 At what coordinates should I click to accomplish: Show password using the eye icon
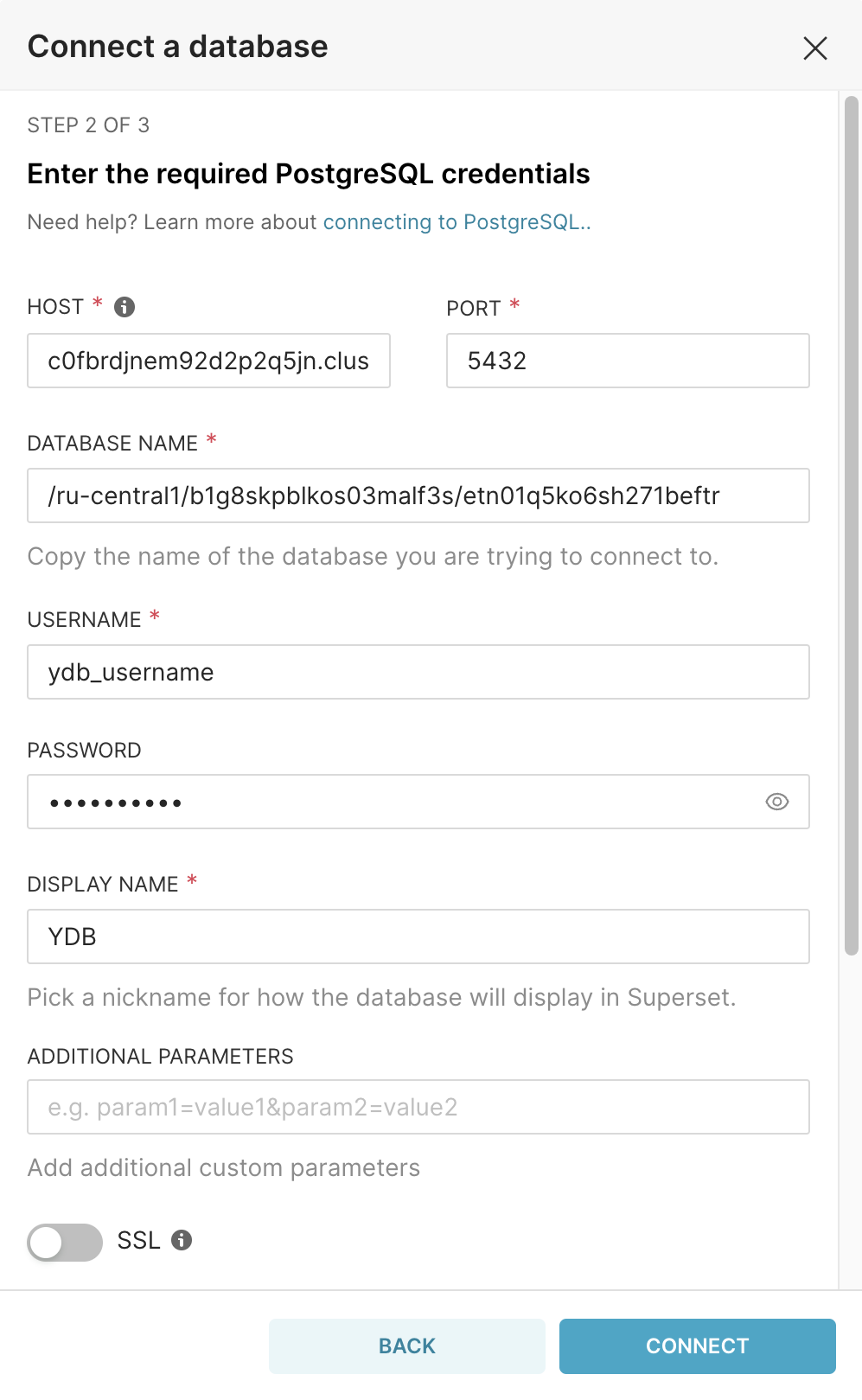point(777,802)
